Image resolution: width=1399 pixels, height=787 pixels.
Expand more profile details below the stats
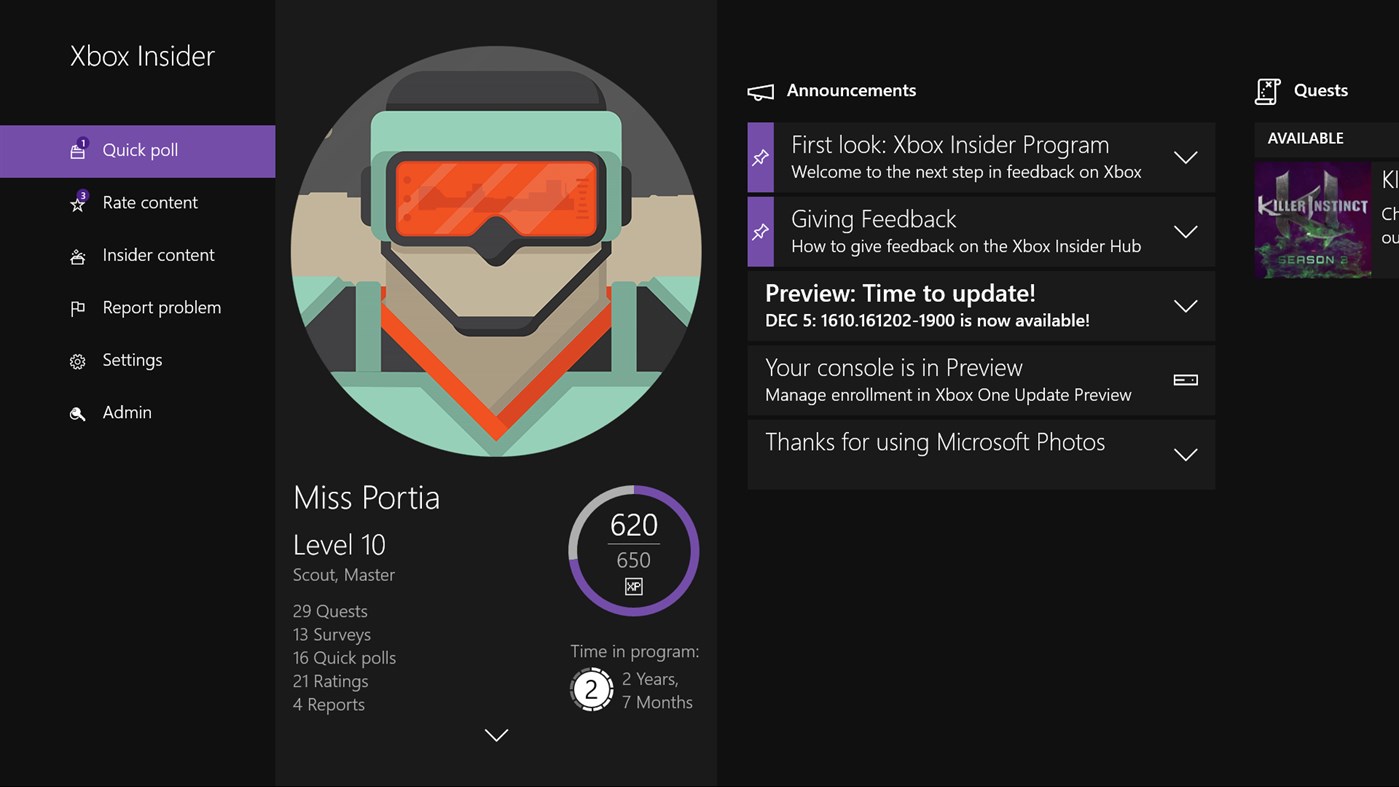495,735
